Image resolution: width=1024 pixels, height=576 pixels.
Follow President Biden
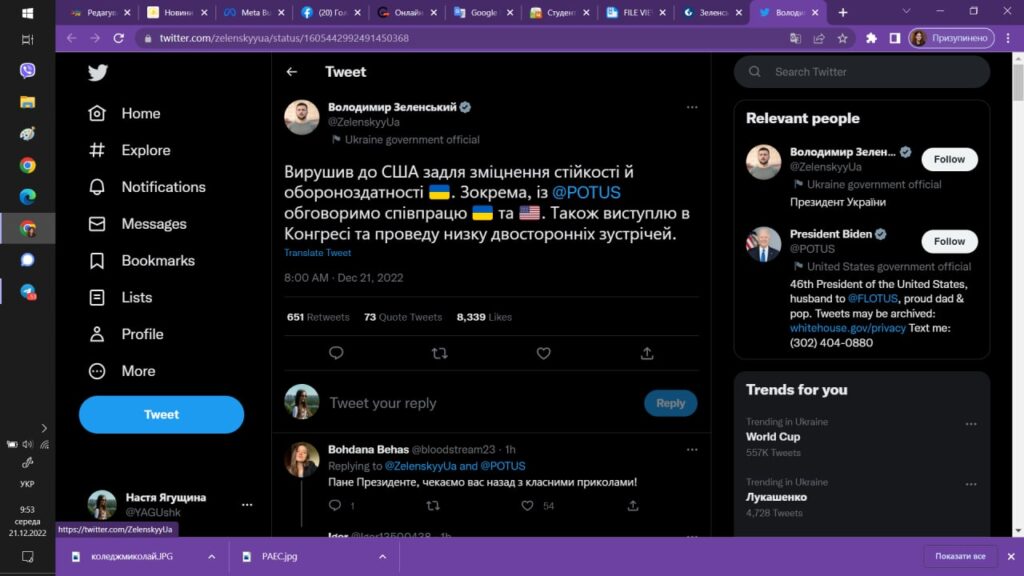click(949, 241)
